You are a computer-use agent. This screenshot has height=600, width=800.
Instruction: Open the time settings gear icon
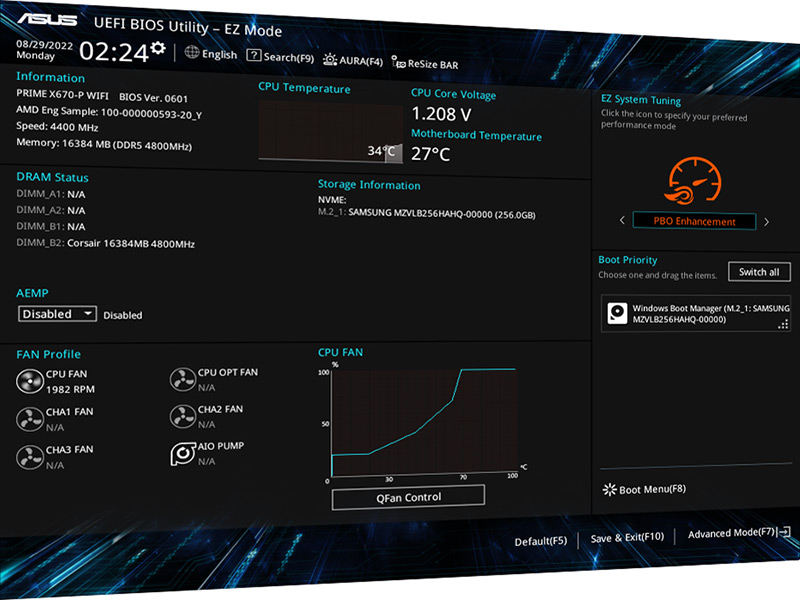(x=159, y=48)
